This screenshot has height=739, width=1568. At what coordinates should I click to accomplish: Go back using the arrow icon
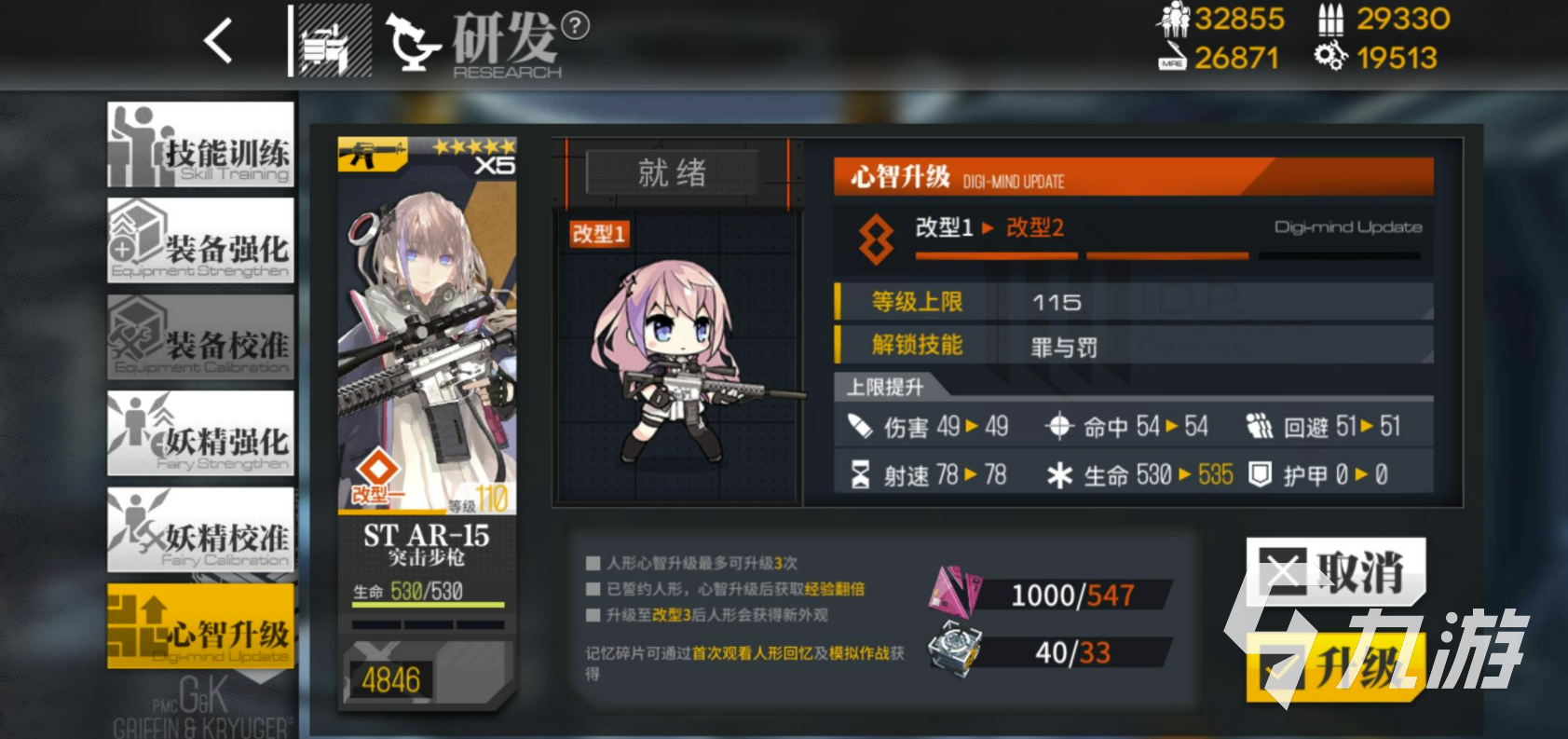(x=218, y=42)
